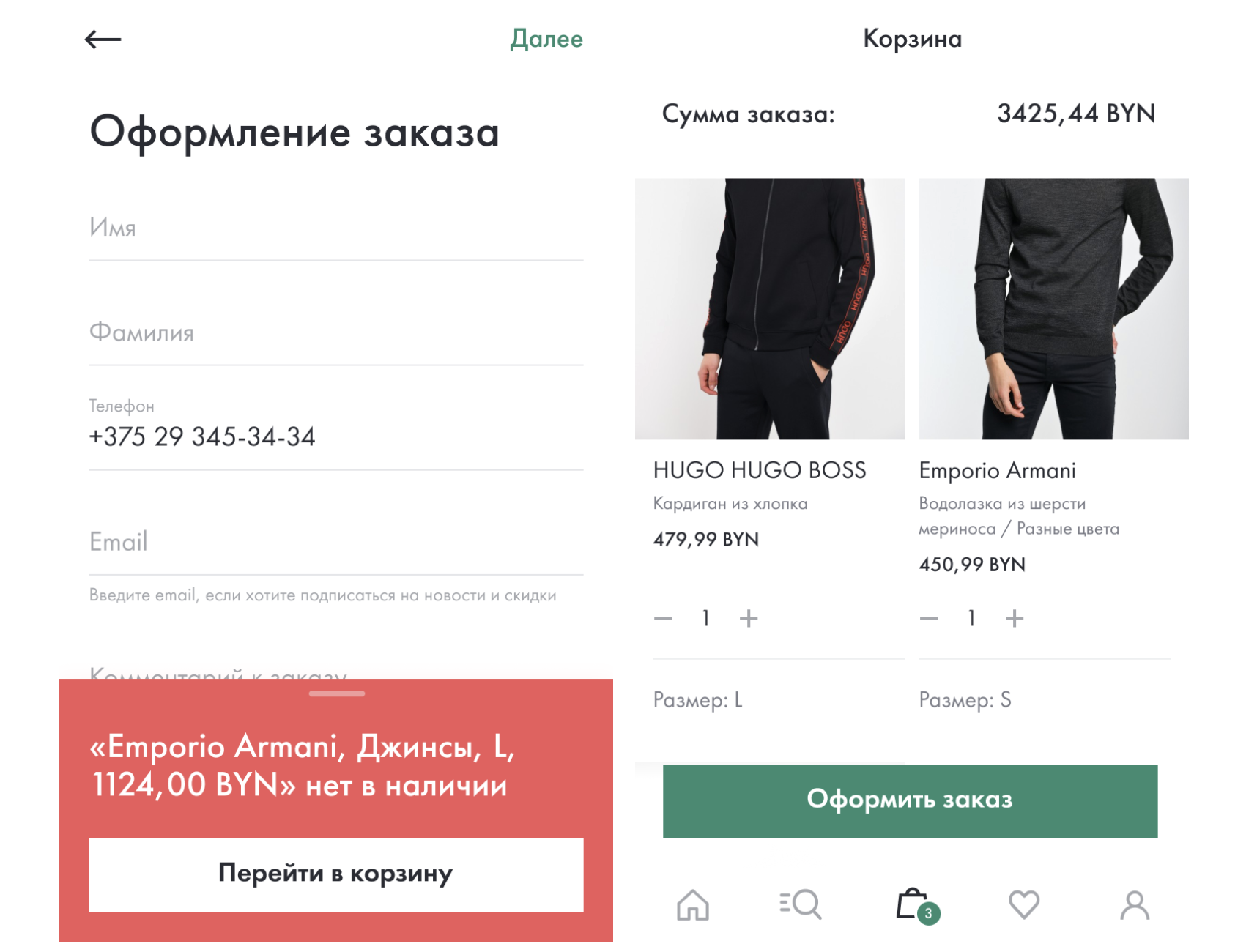This screenshot has width=1257, height=952.
Task: Grab the red sheet drag handle
Action: [336, 693]
